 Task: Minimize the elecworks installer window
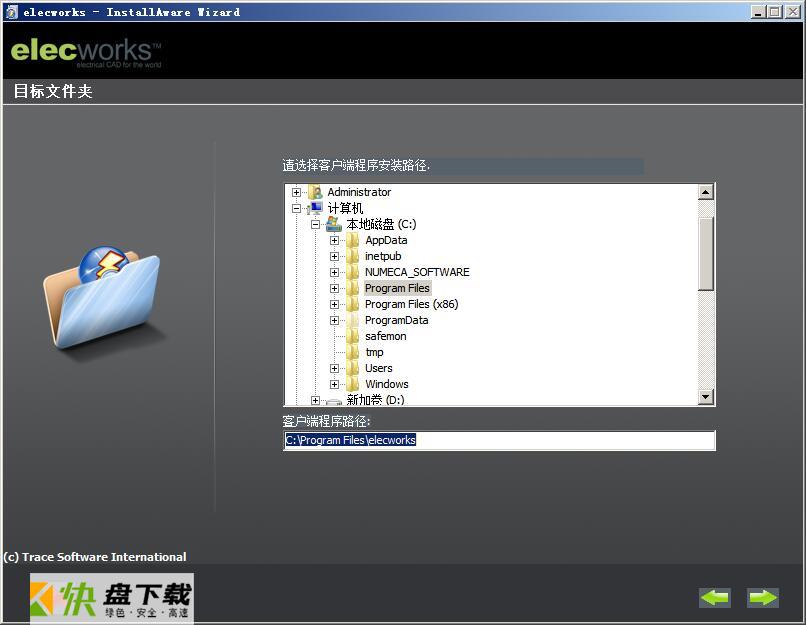[758, 12]
